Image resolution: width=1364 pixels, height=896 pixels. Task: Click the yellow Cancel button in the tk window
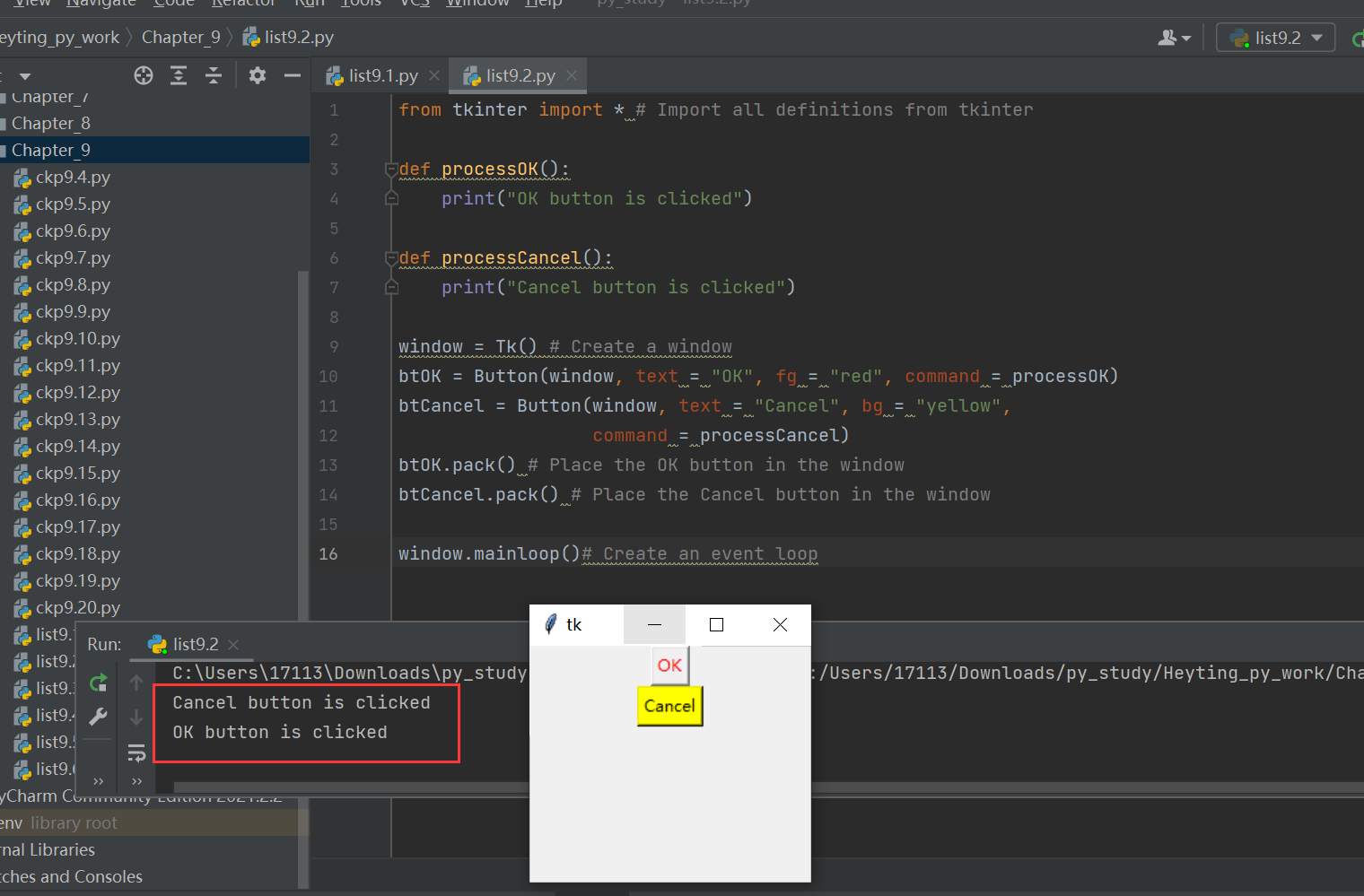coord(669,707)
